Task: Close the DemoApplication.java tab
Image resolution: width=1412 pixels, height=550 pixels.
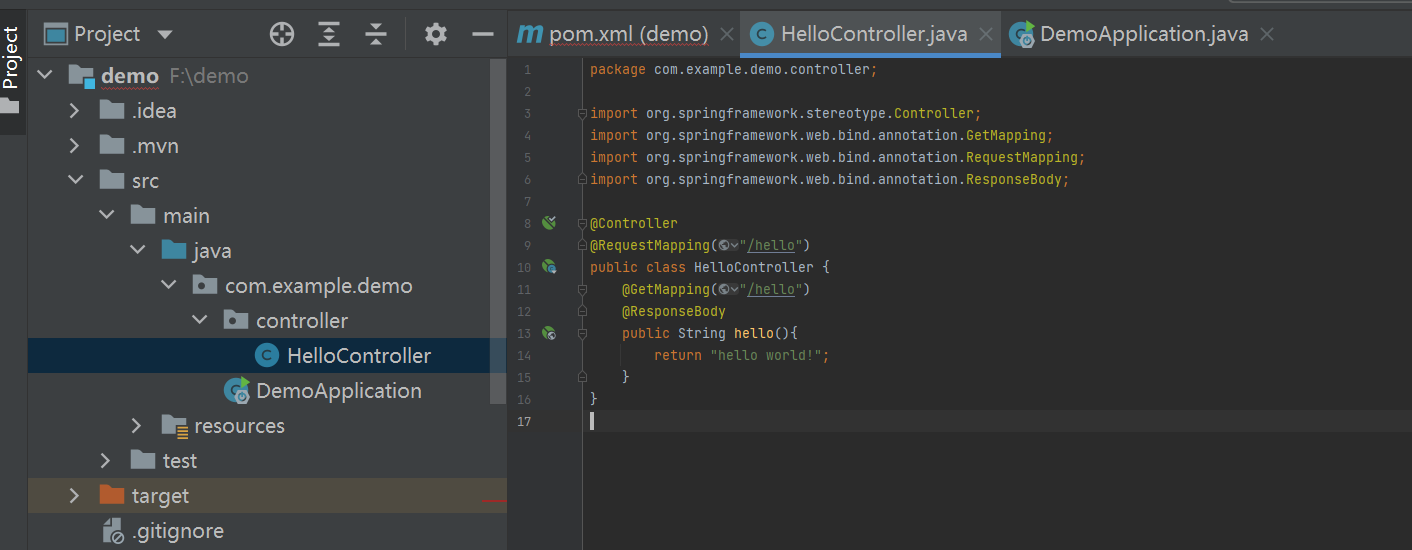Action: click(1267, 35)
